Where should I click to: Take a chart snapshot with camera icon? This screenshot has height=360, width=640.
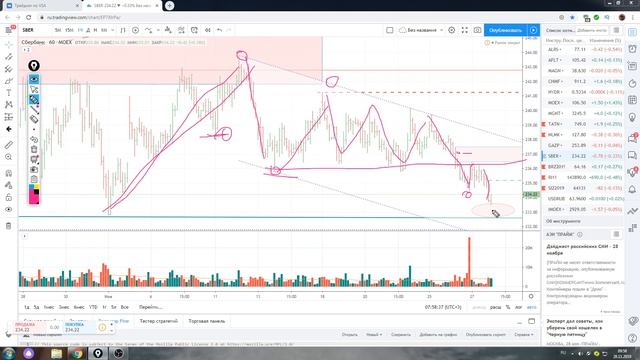(477, 30)
